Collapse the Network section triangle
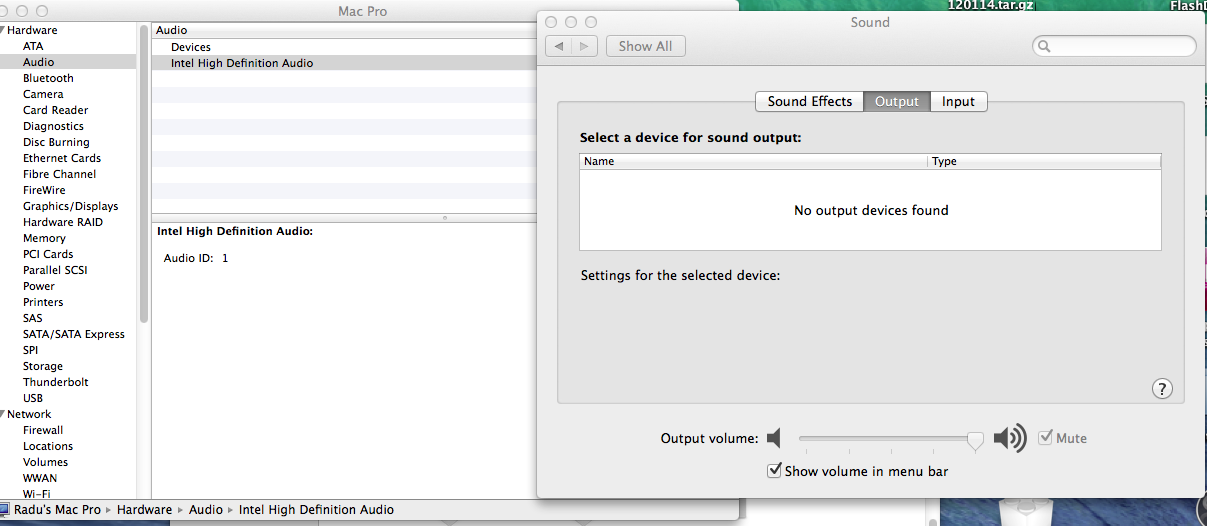This screenshot has height=526, width=1207. click(3, 415)
